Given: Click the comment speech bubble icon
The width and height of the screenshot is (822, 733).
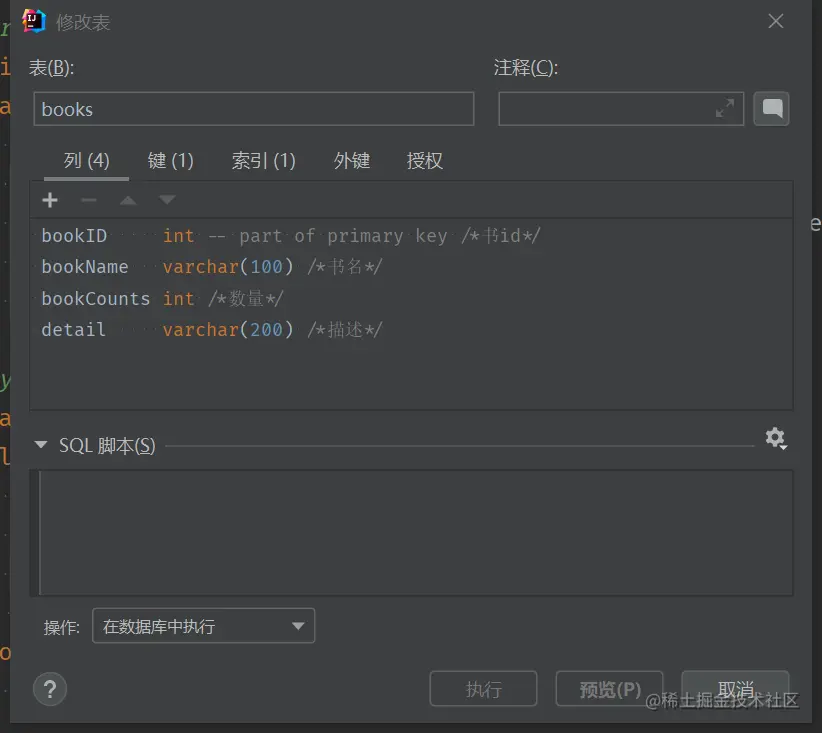Looking at the screenshot, I should click(772, 109).
